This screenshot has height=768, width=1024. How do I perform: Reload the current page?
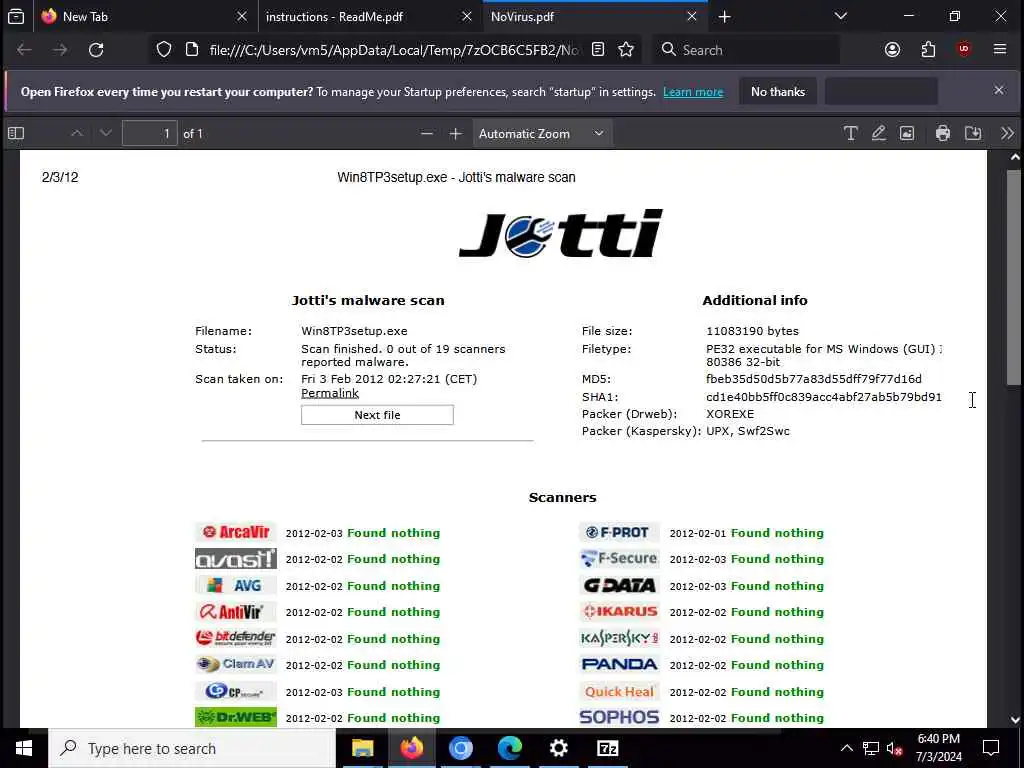pos(96,50)
